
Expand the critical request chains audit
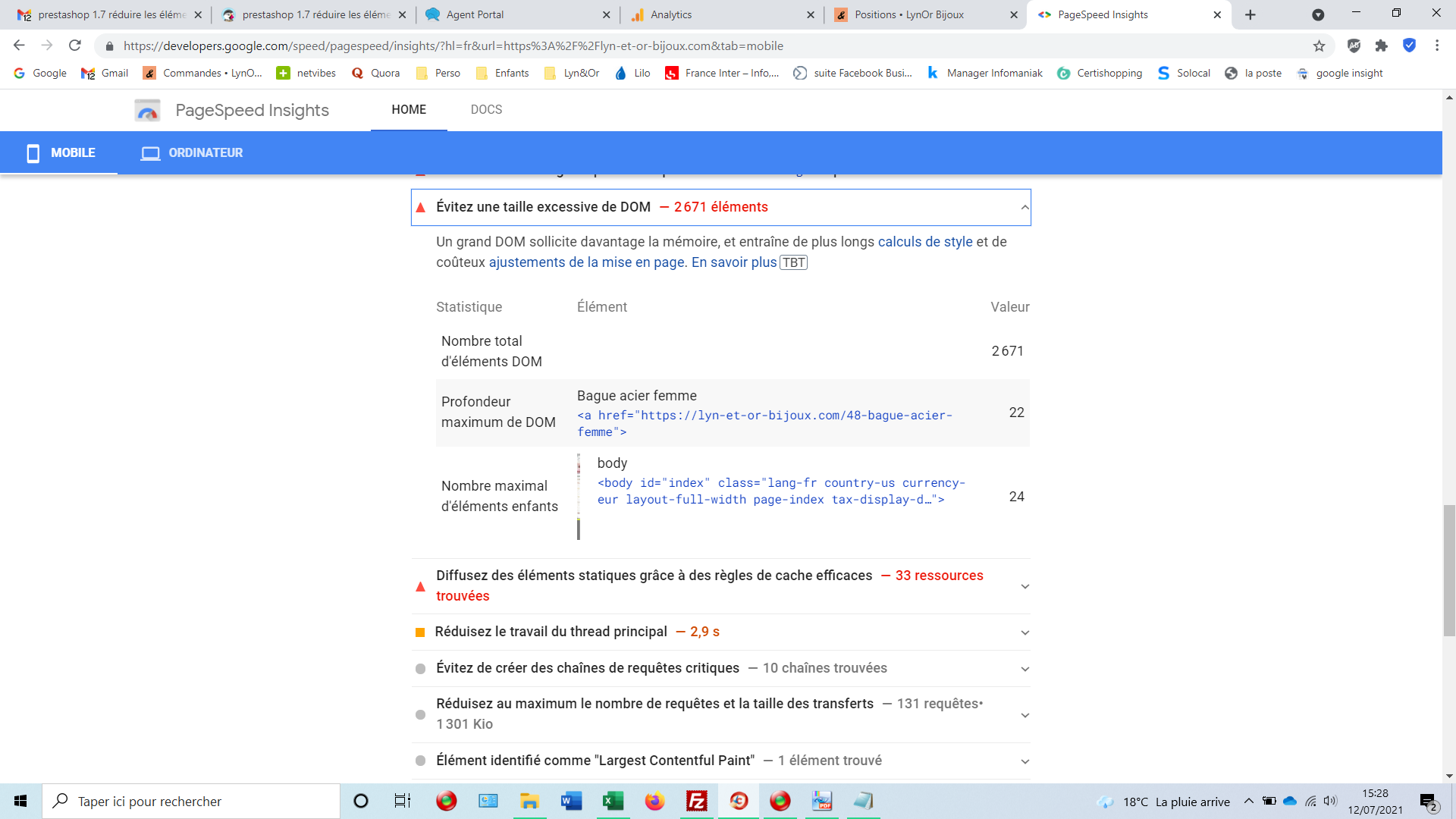click(x=720, y=668)
